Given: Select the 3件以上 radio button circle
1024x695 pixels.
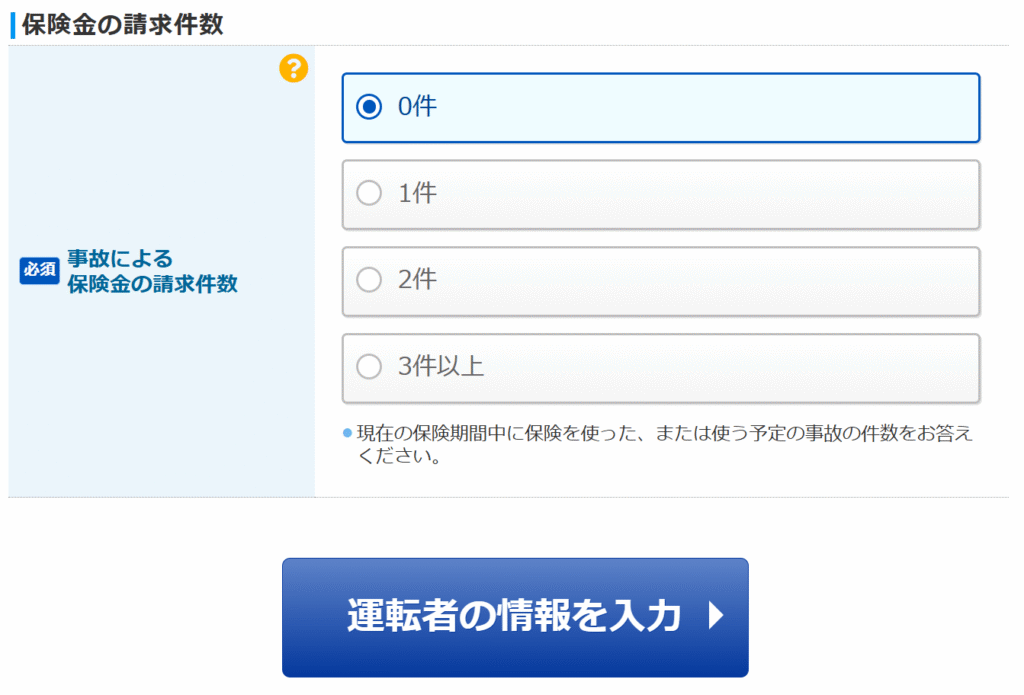Looking at the screenshot, I should (369, 367).
